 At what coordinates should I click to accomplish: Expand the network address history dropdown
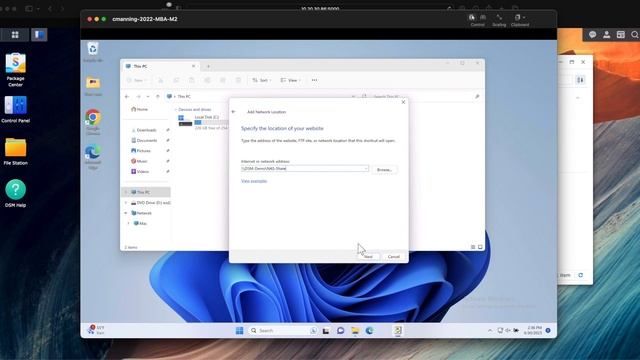[366, 169]
